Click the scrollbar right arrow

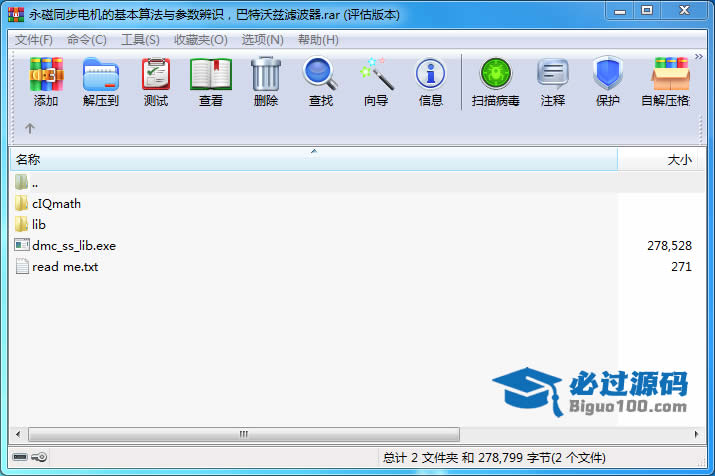tap(696, 434)
